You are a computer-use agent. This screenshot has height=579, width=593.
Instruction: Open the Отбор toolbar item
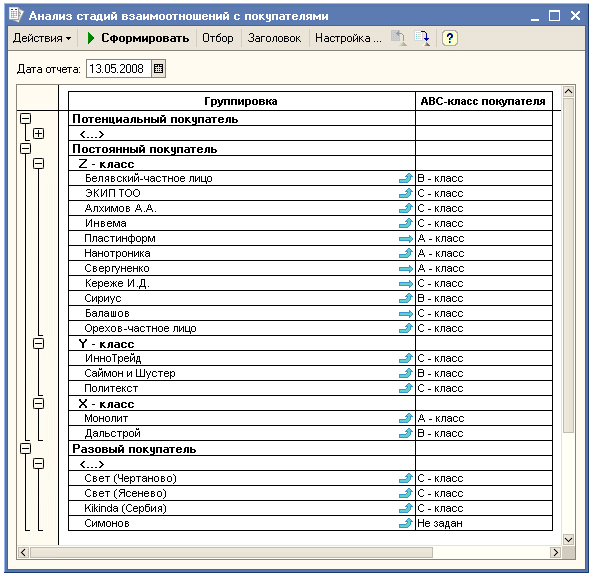click(x=217, y=38)
